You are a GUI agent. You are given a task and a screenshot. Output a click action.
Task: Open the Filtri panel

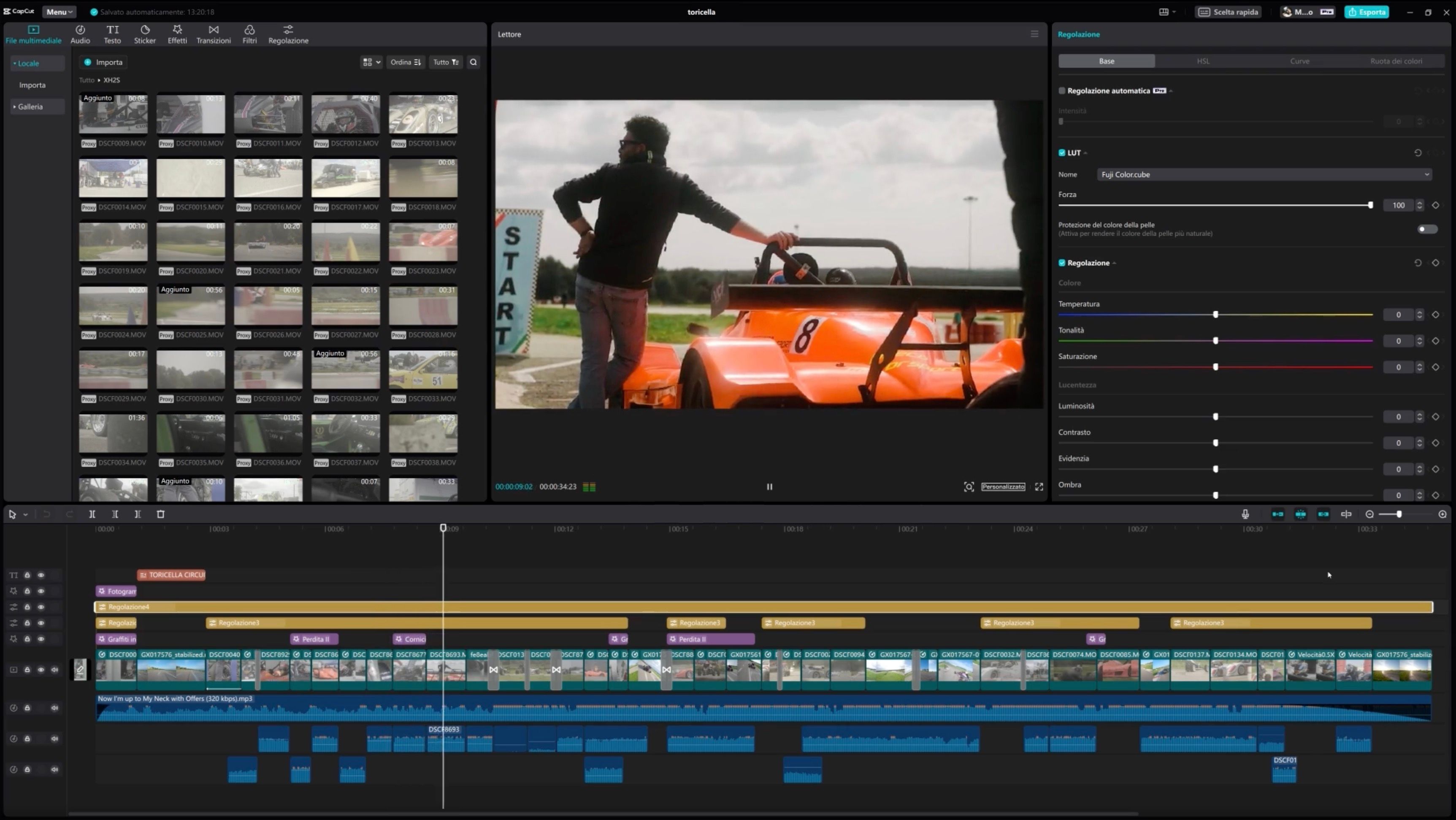coord(249,34)
